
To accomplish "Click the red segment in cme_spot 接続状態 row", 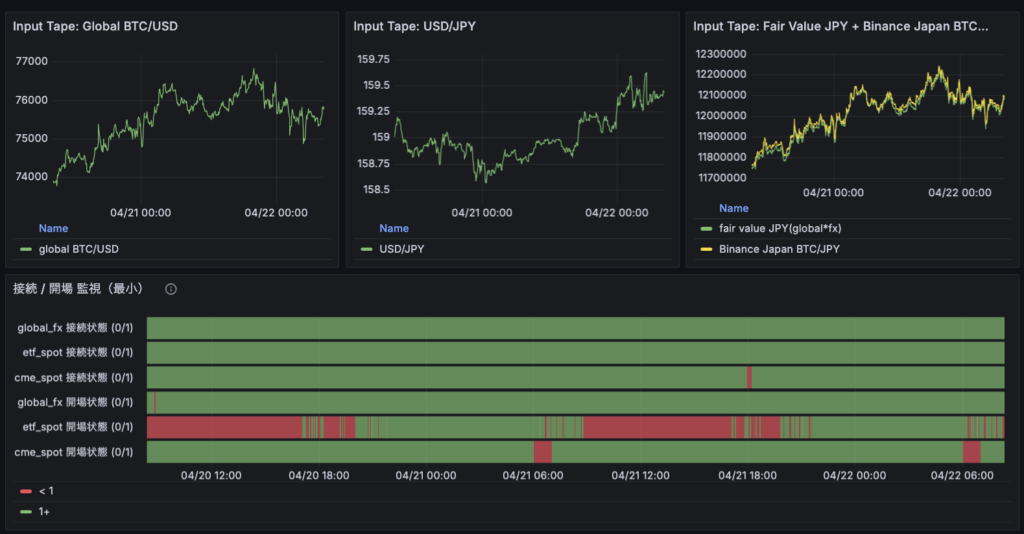I will (748, 377).
